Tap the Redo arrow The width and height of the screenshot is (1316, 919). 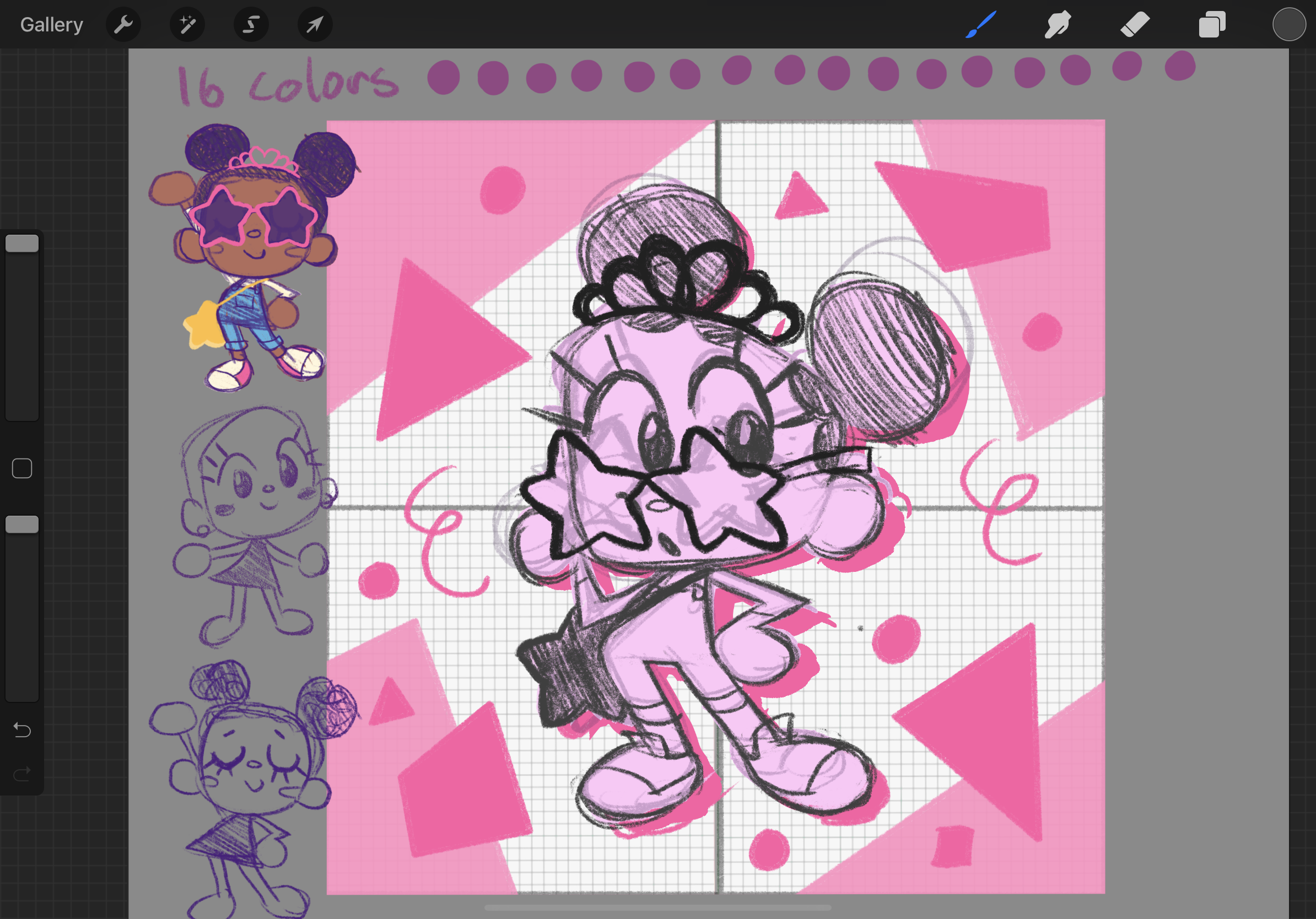(22, 775)
